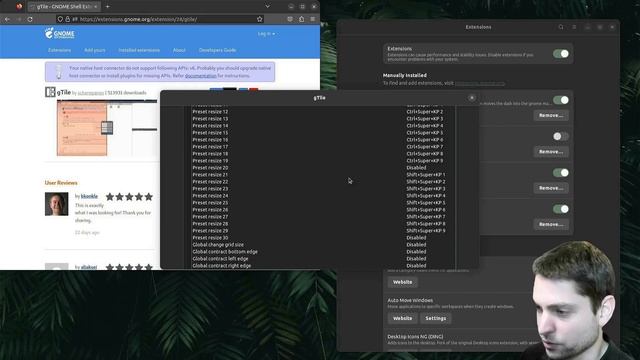
Task: Click kkonkle's five-star rating
Action: (x=129, y=197)
